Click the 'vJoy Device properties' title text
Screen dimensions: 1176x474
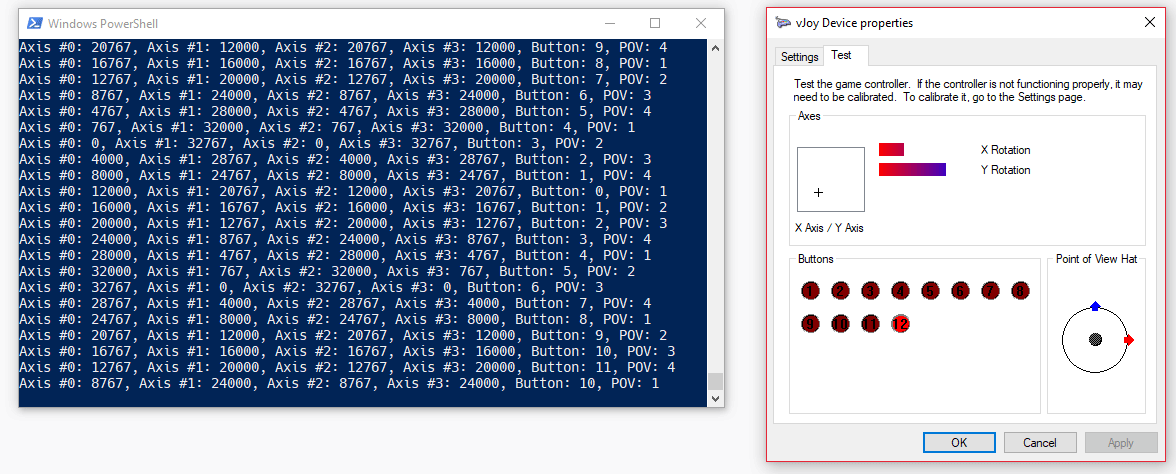[x=854, y=23]
